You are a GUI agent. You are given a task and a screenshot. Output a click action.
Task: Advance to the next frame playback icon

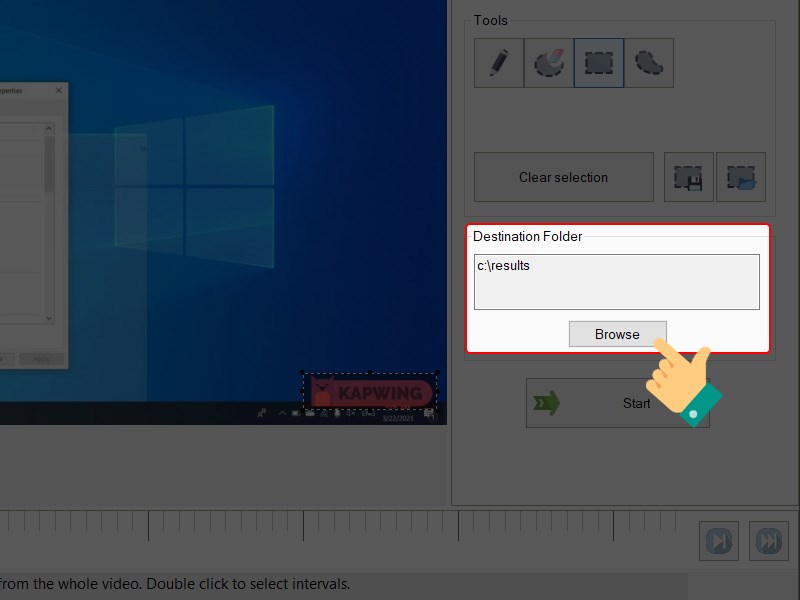tap(717, 540)
